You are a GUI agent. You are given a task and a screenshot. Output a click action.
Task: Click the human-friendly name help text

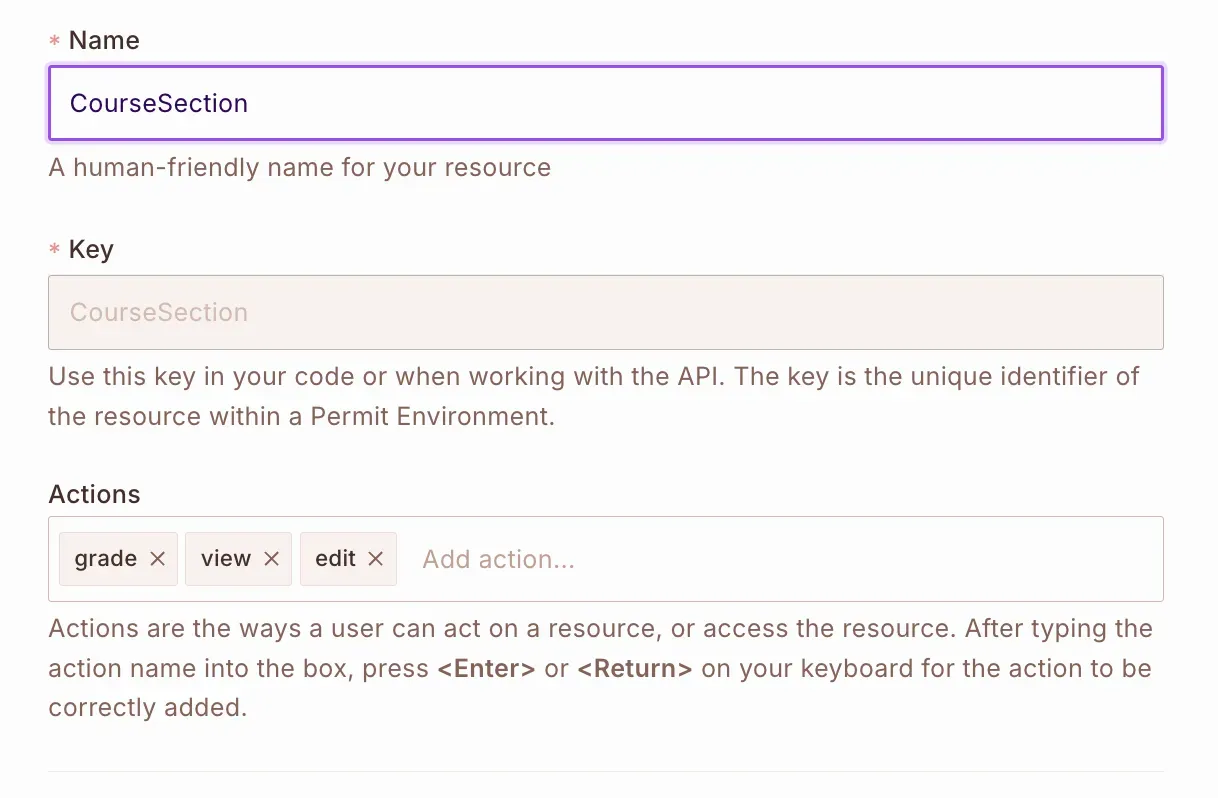pyautogui.click(x=300, y=167)
